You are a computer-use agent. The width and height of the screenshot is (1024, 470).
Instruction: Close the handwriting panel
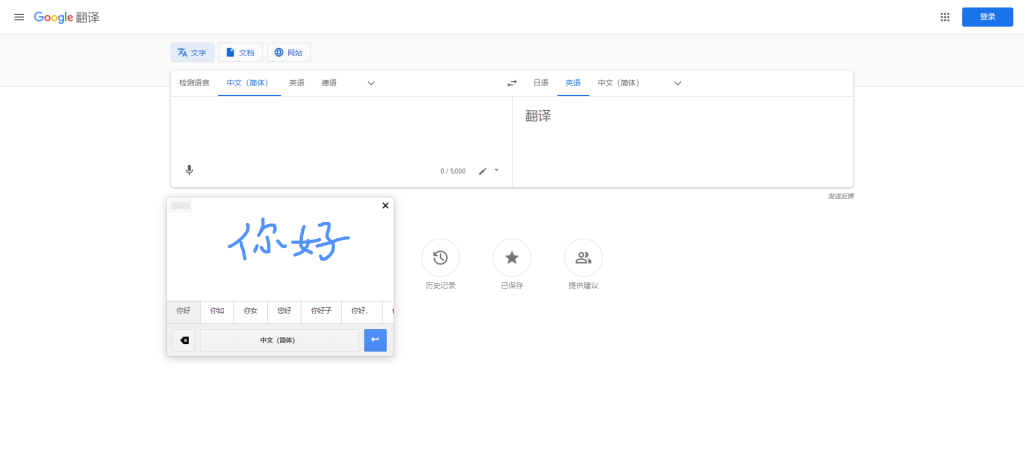(x=385, y=206)
